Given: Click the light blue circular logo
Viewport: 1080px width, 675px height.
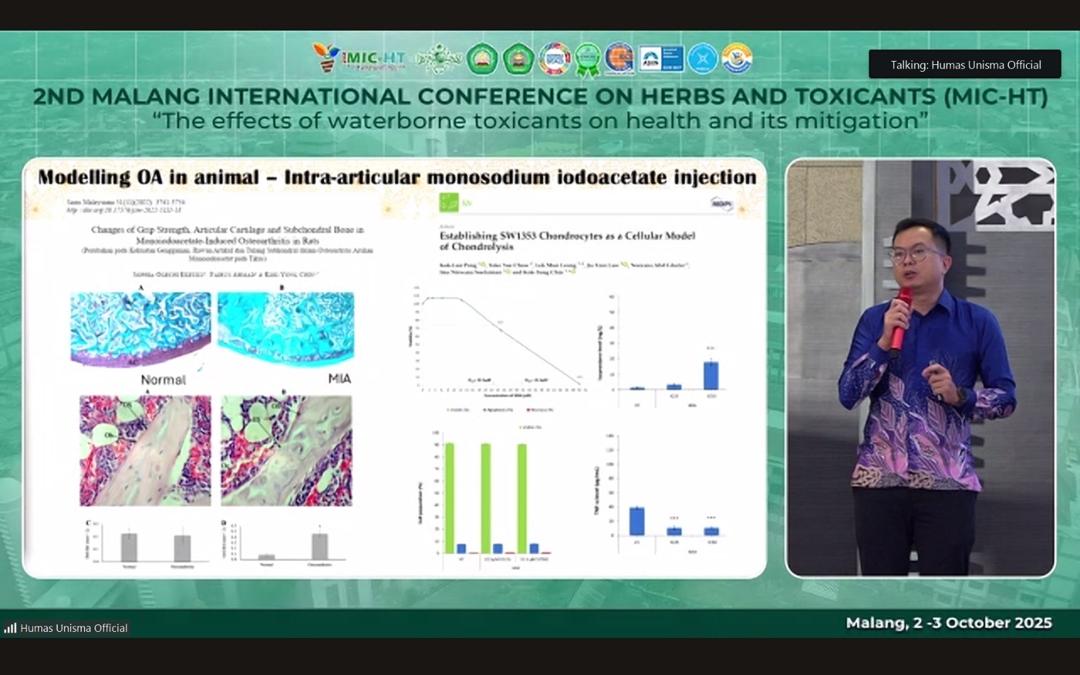Looking at the screenshot, I should point(703,59).
